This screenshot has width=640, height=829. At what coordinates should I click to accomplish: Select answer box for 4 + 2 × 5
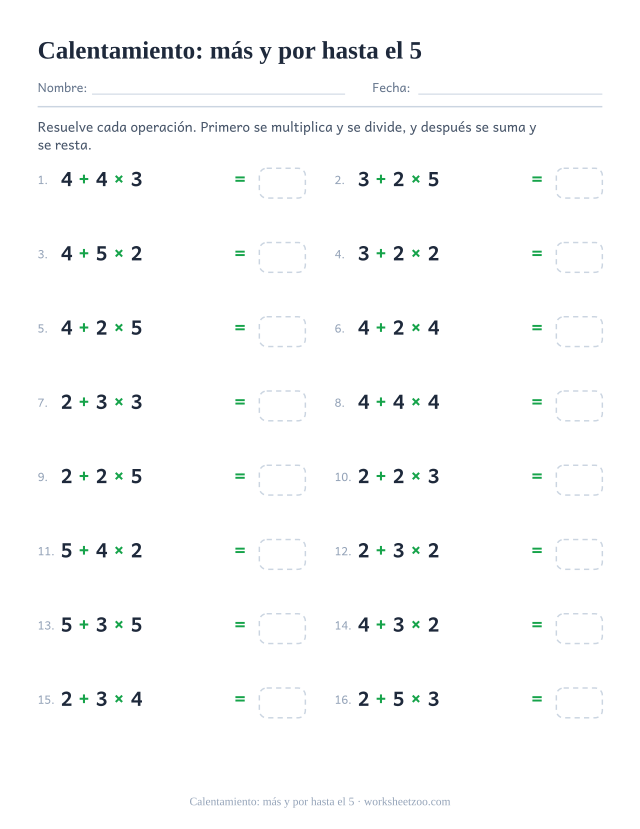tap(282, 331)
